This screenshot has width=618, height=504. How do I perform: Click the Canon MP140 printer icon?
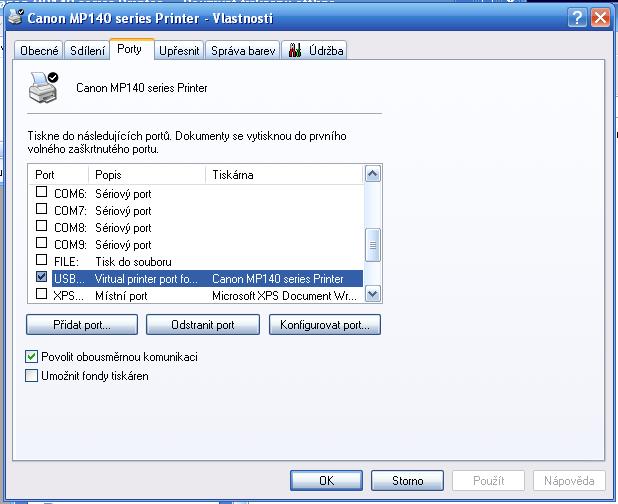43,87
